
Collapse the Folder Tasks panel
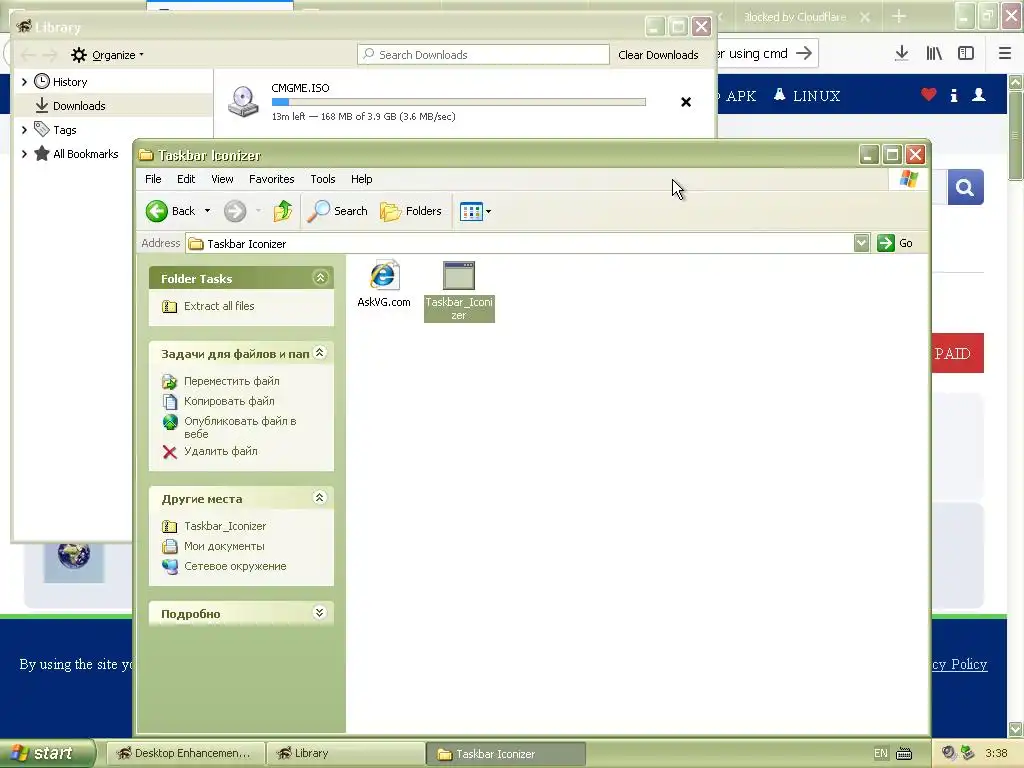pyautogui.click(x=320, y=278)
